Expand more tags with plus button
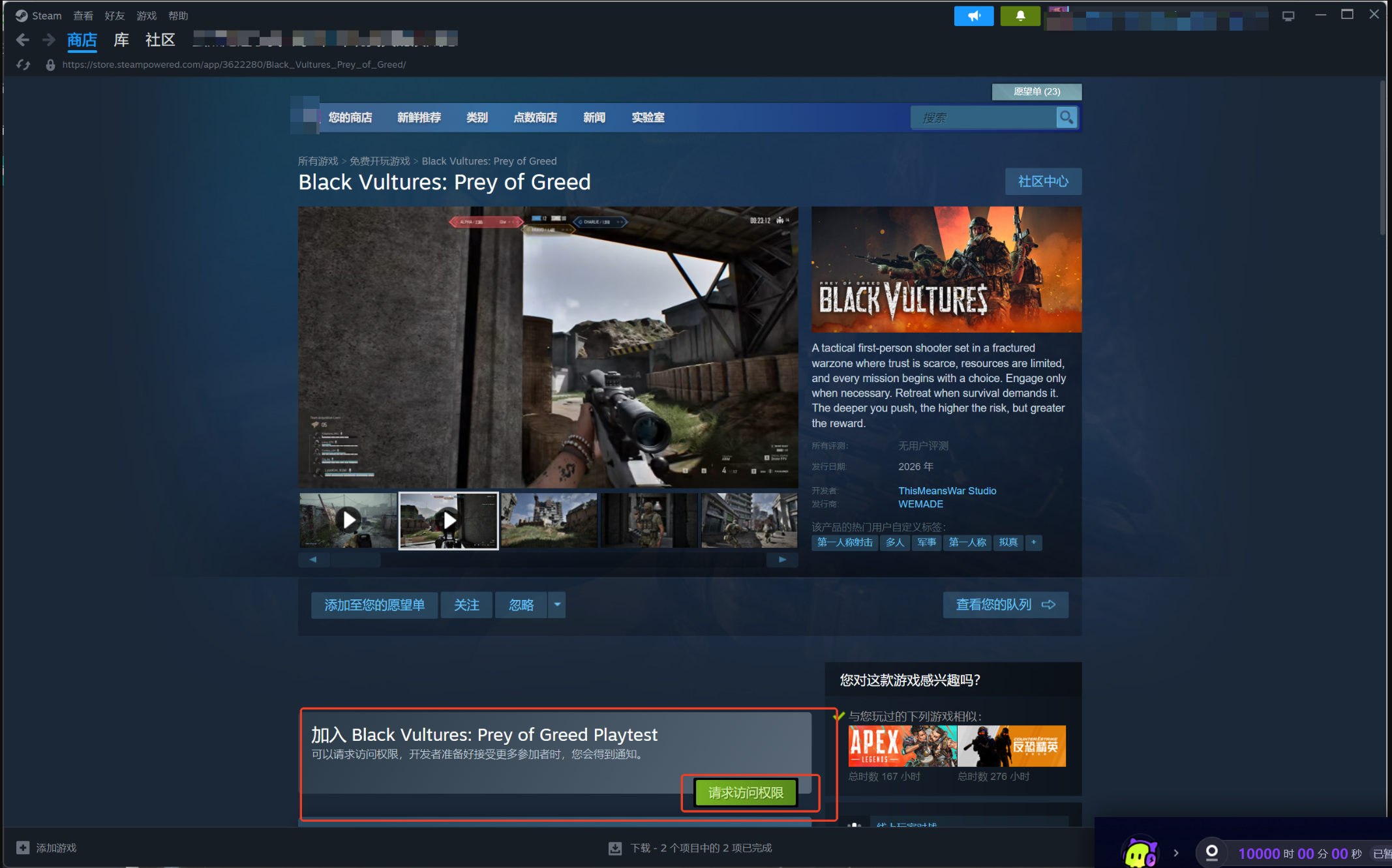This screenshot has width=1392, height=868. click(x=1033, y=542)
